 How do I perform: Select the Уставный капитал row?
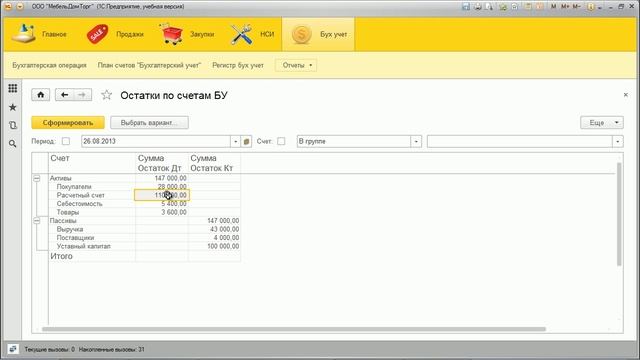[x=84, y=247]
